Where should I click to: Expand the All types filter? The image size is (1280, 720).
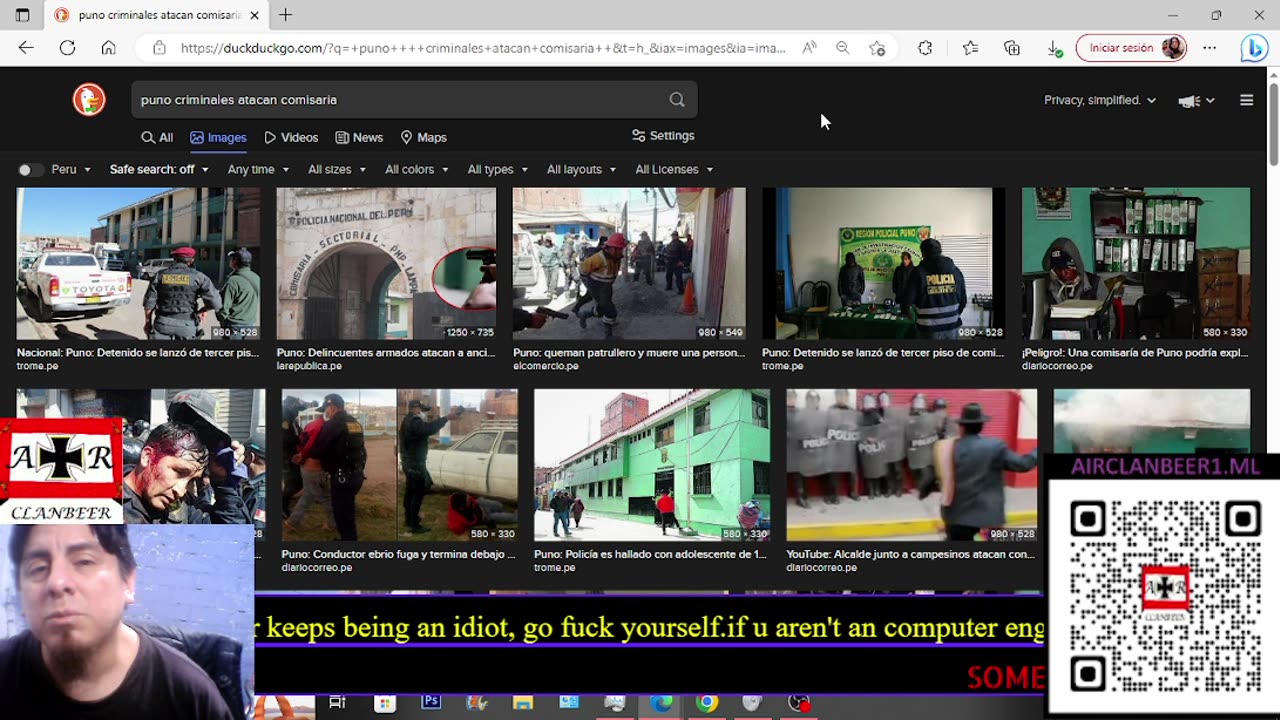[497, 170]
